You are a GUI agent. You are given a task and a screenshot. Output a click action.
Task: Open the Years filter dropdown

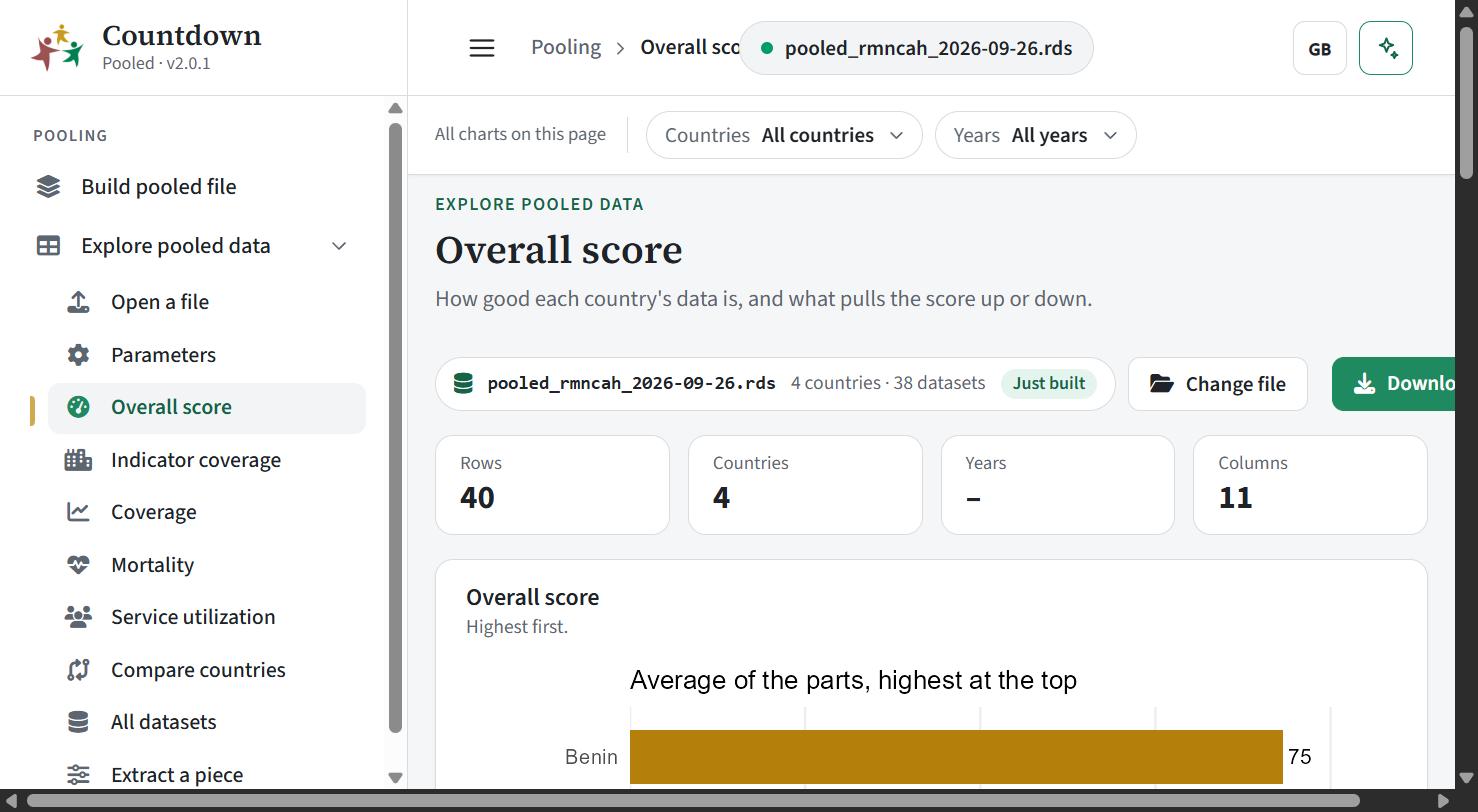[x=1035, y=135]
